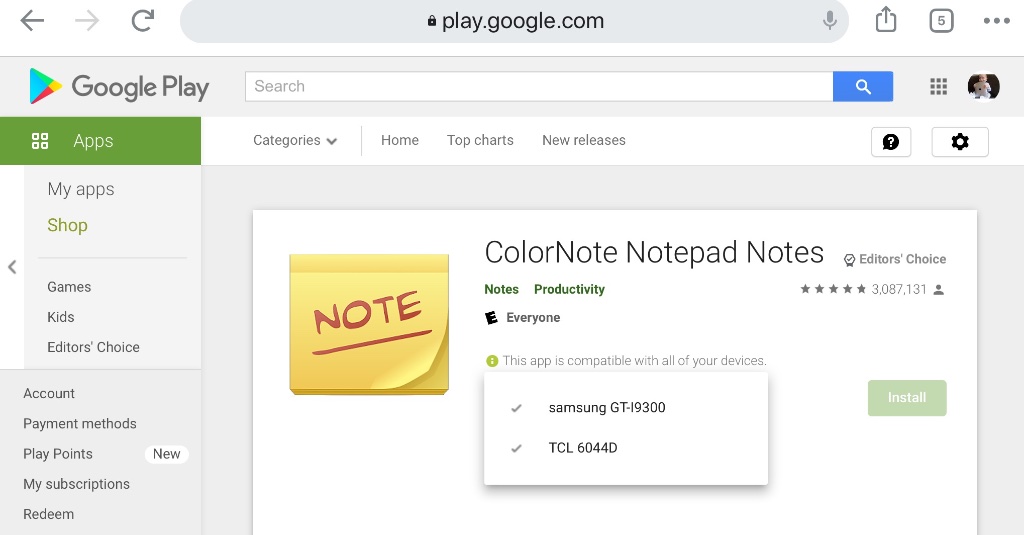Click the Everyone content rating icon
This screenshot has width=1024, height=535.
(491, 317)
